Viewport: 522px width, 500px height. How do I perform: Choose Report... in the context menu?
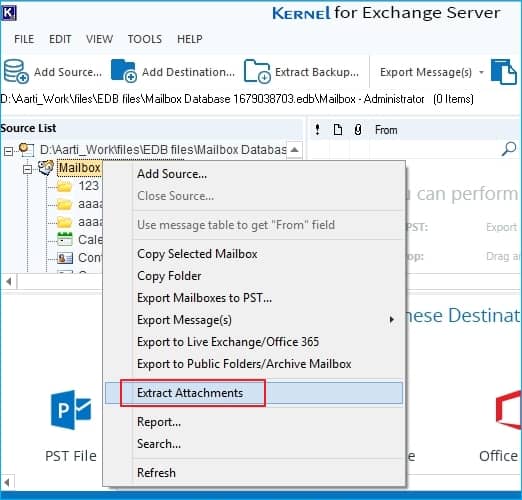coord(254,422)
